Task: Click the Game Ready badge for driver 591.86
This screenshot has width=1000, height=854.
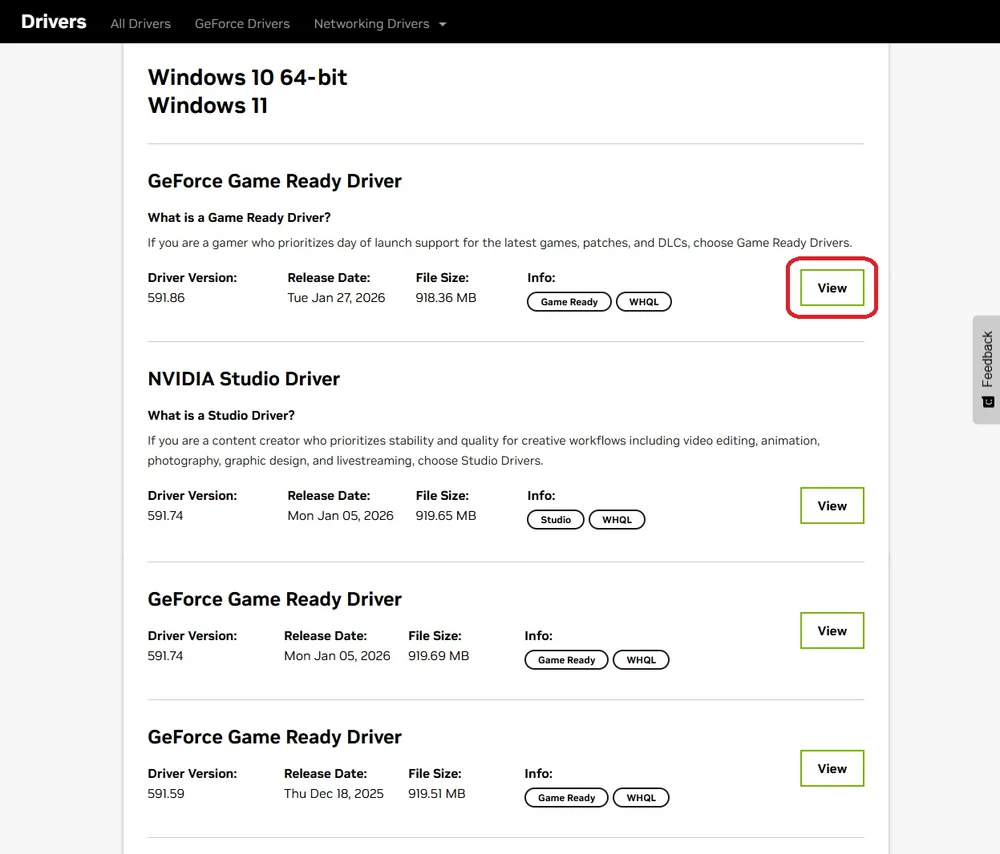Action: (x=568, y=301)
